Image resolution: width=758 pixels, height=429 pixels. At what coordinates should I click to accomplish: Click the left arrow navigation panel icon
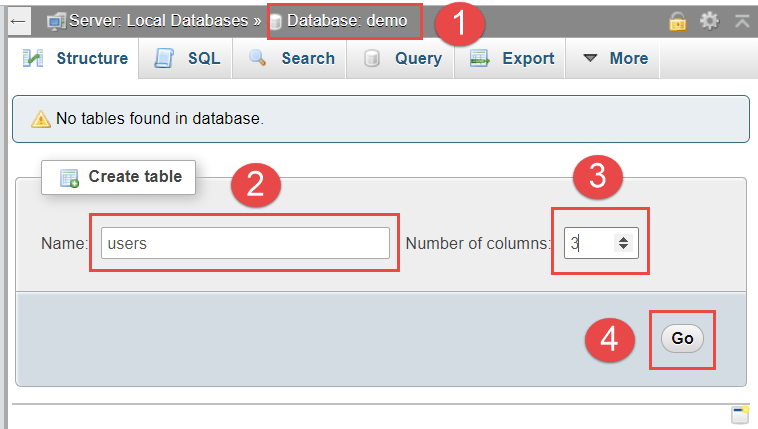tap(17, 20)
